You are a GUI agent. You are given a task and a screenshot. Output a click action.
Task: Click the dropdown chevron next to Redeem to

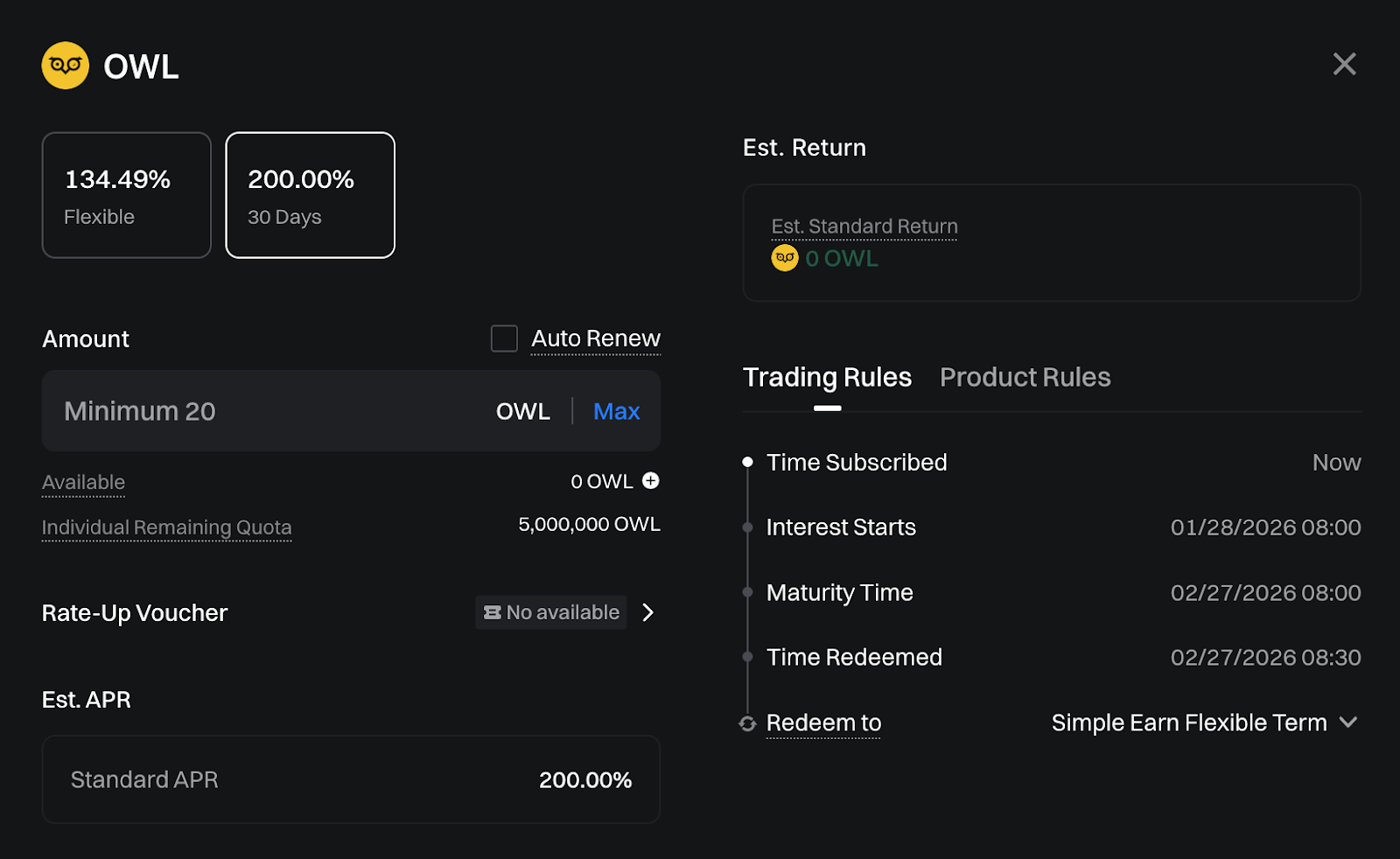(x=1348, y=723)
